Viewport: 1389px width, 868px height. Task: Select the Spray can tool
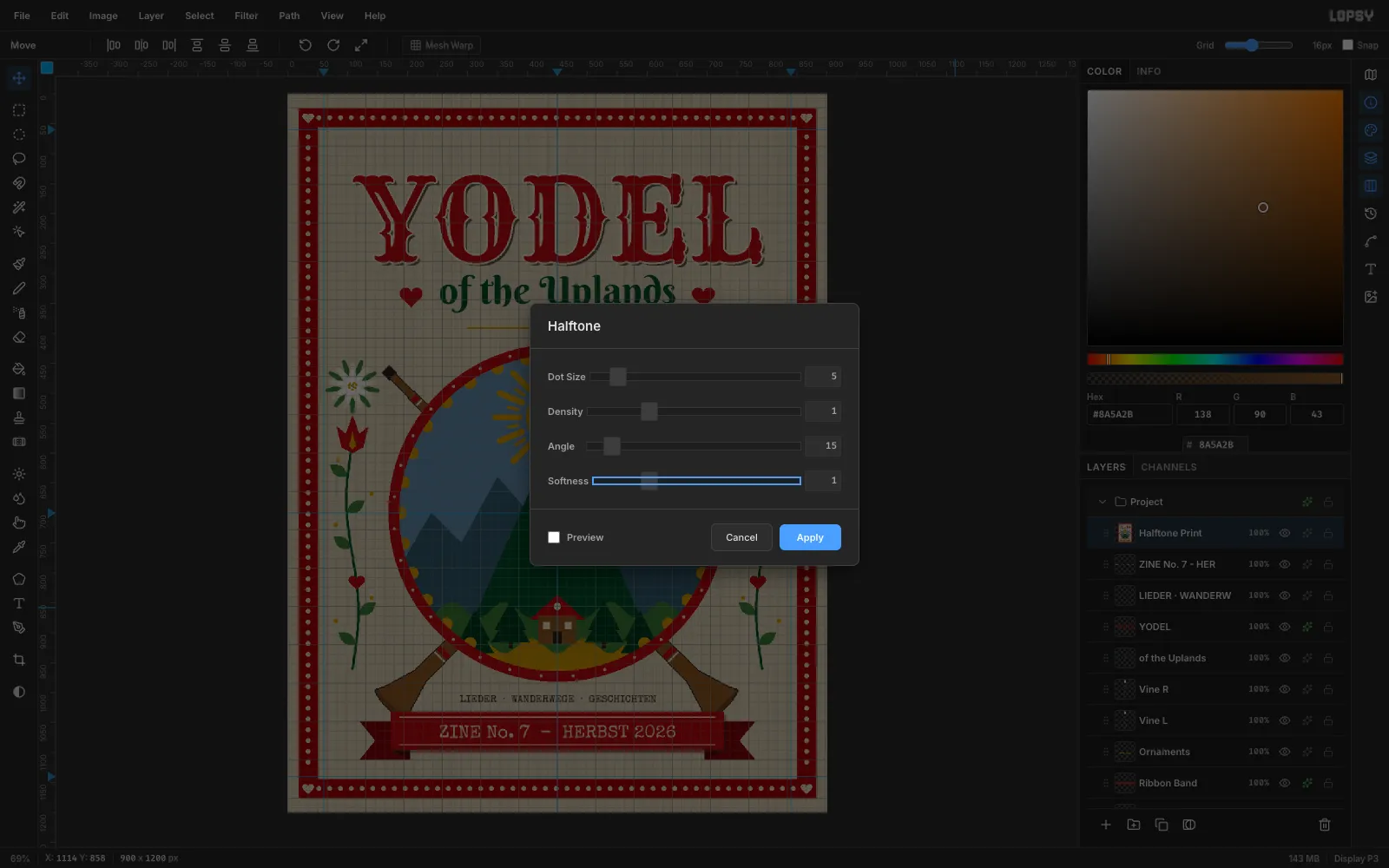(x=19, y=312)
